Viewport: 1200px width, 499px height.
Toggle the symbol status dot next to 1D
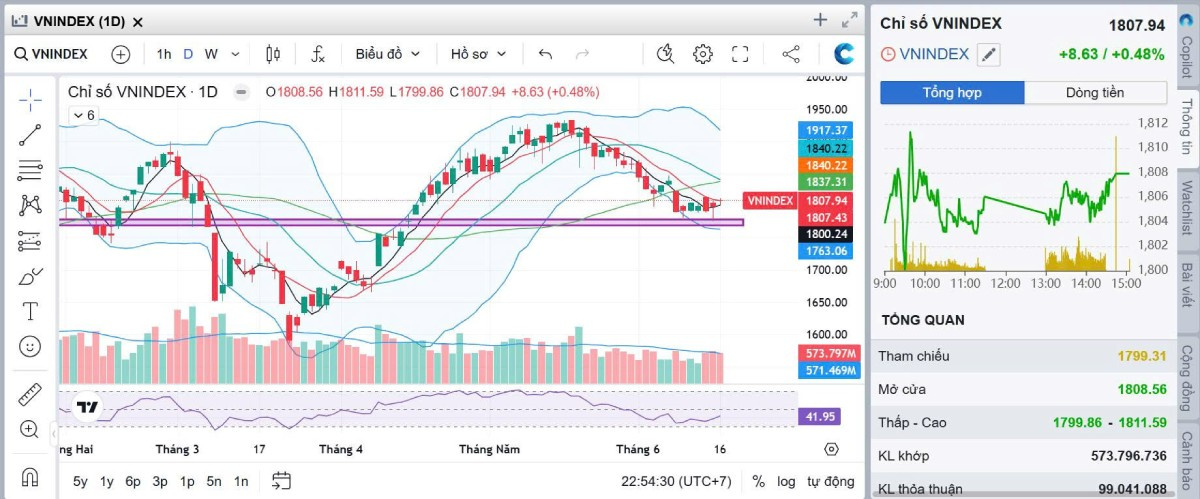click(241, 91)
